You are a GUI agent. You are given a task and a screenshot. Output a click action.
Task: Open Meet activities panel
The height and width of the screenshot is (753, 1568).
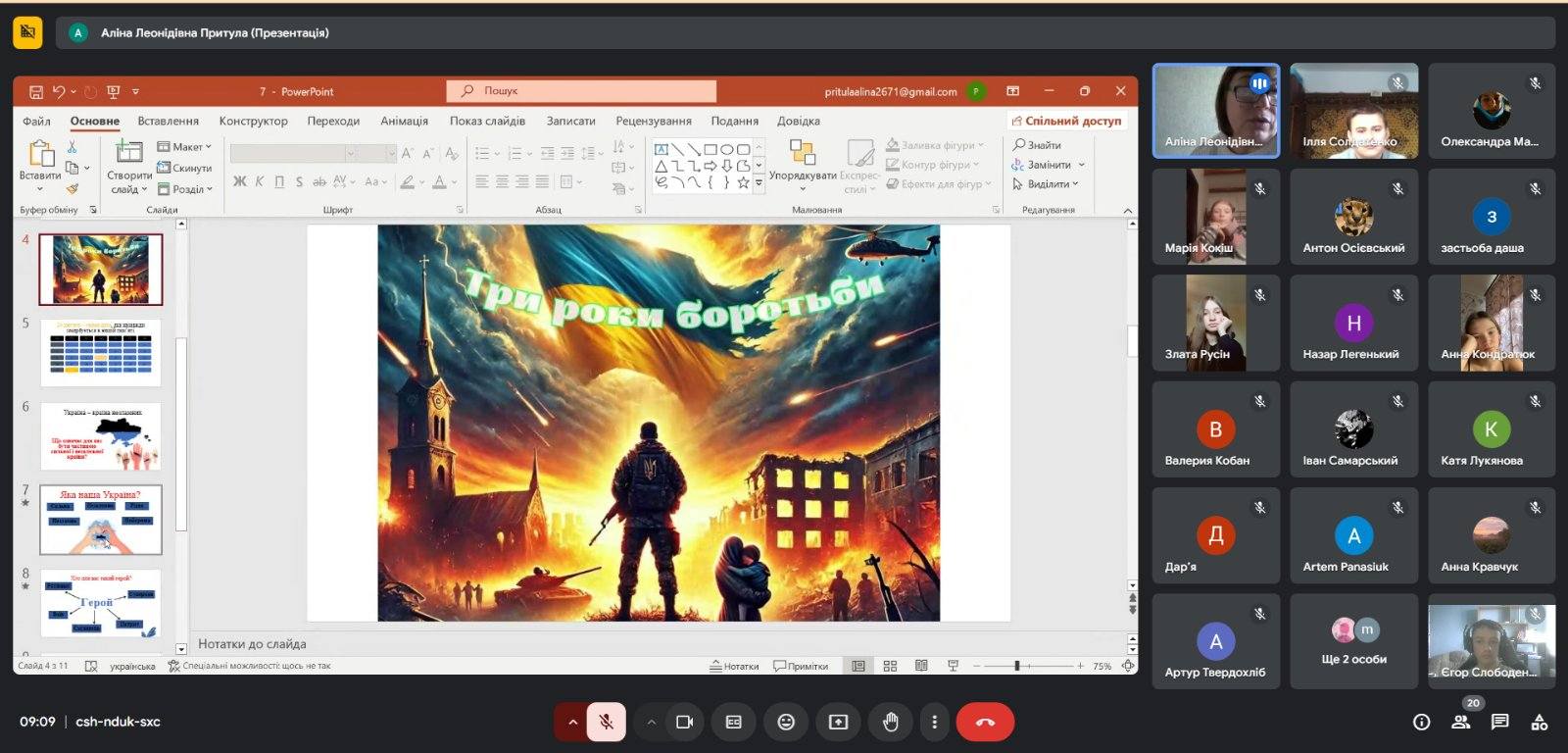point(1540,723)
